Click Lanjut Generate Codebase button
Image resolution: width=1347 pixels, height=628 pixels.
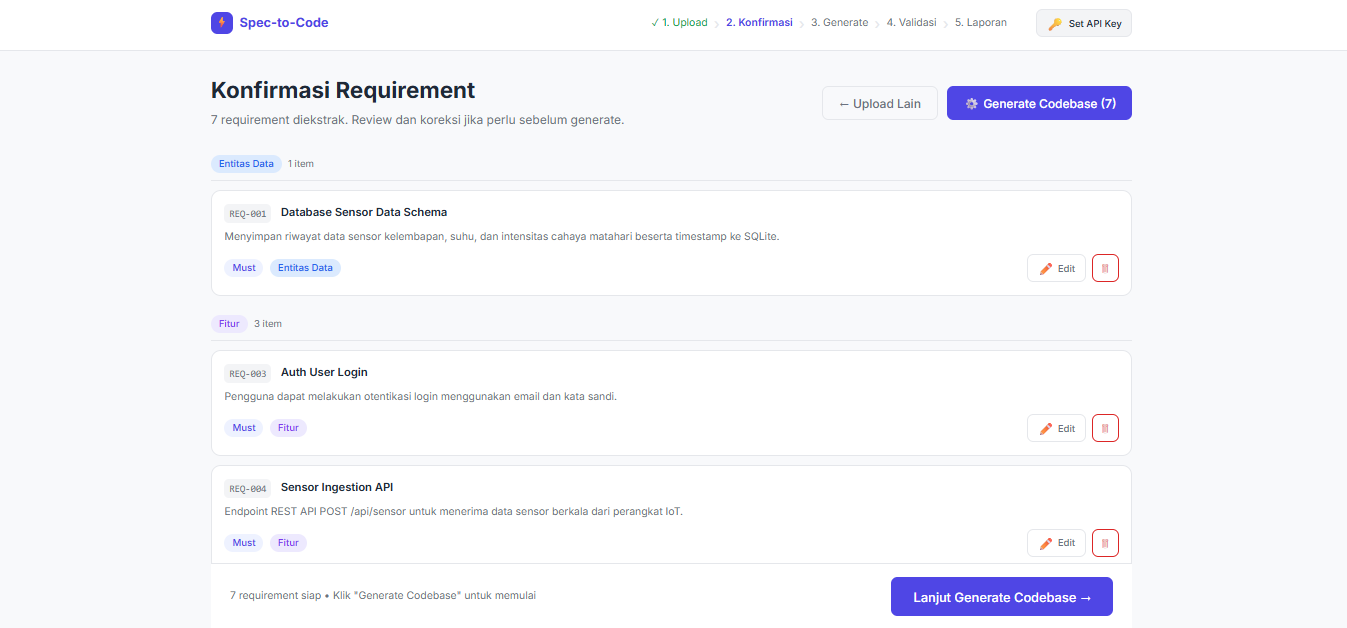click(1002, 597)
